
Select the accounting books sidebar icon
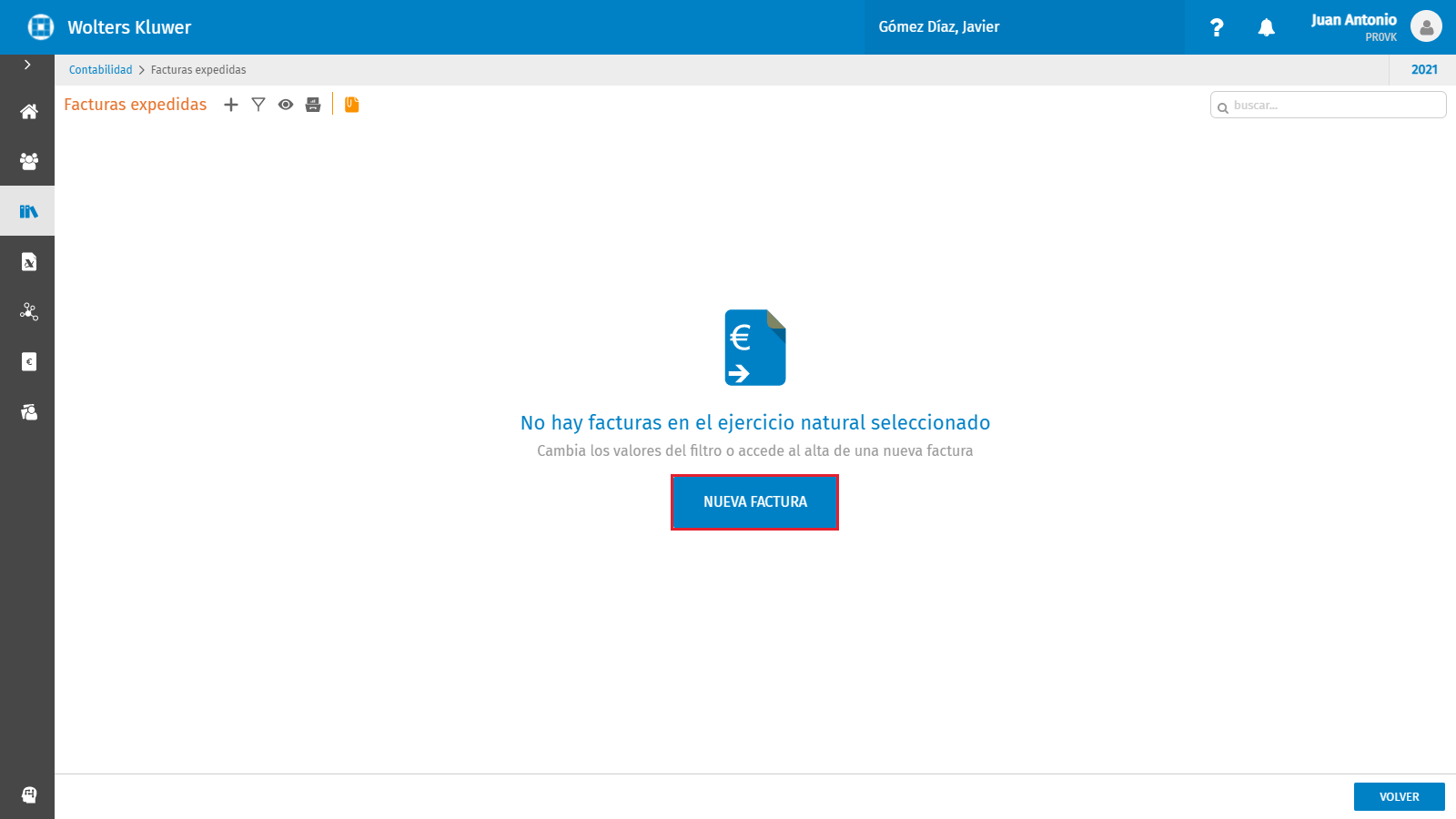[x=28, y=211]
